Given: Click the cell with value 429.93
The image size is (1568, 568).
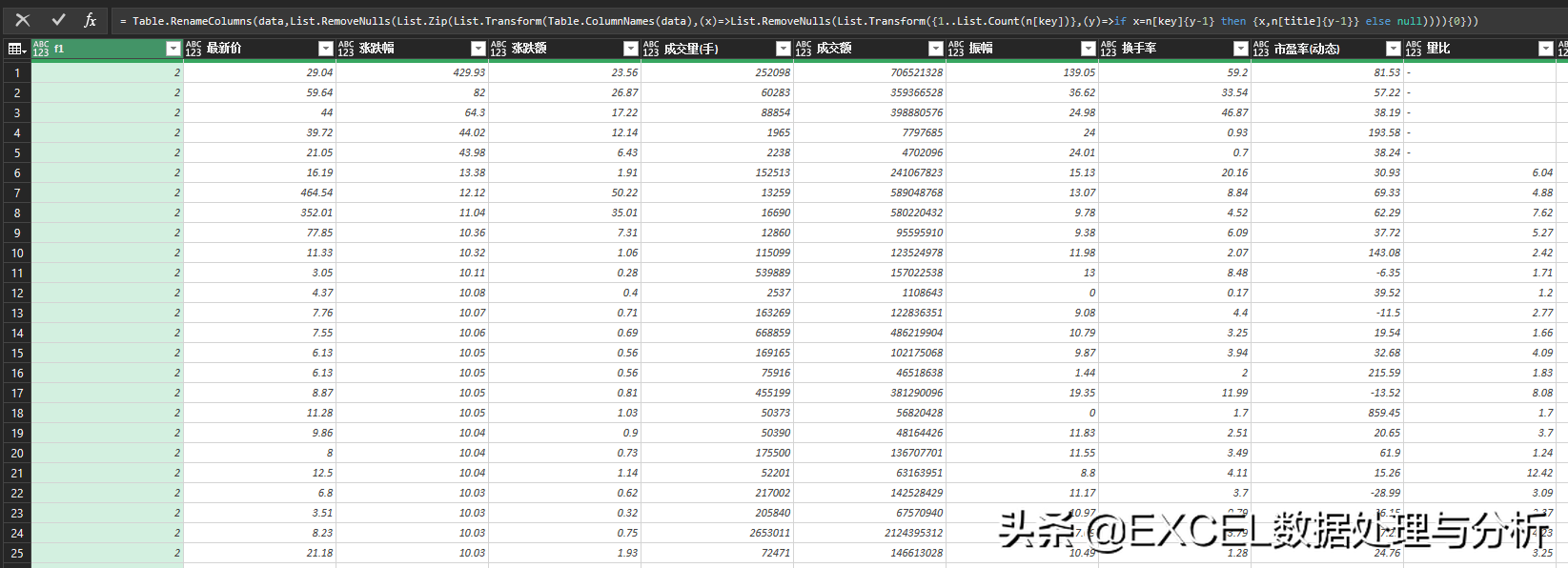Looking at the screenshot, I should 412,72.
